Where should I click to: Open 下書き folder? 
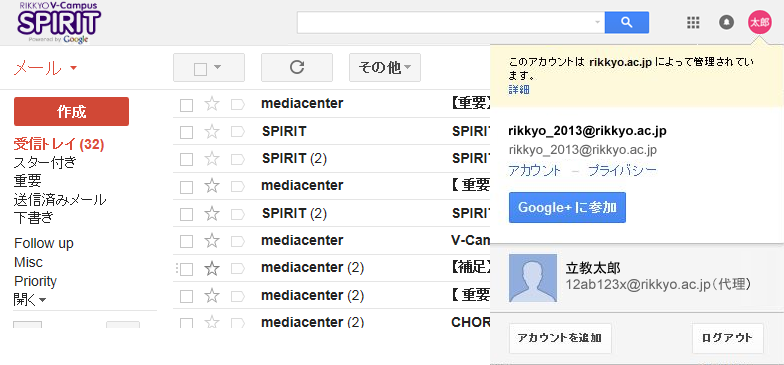[x=34, y=218]
